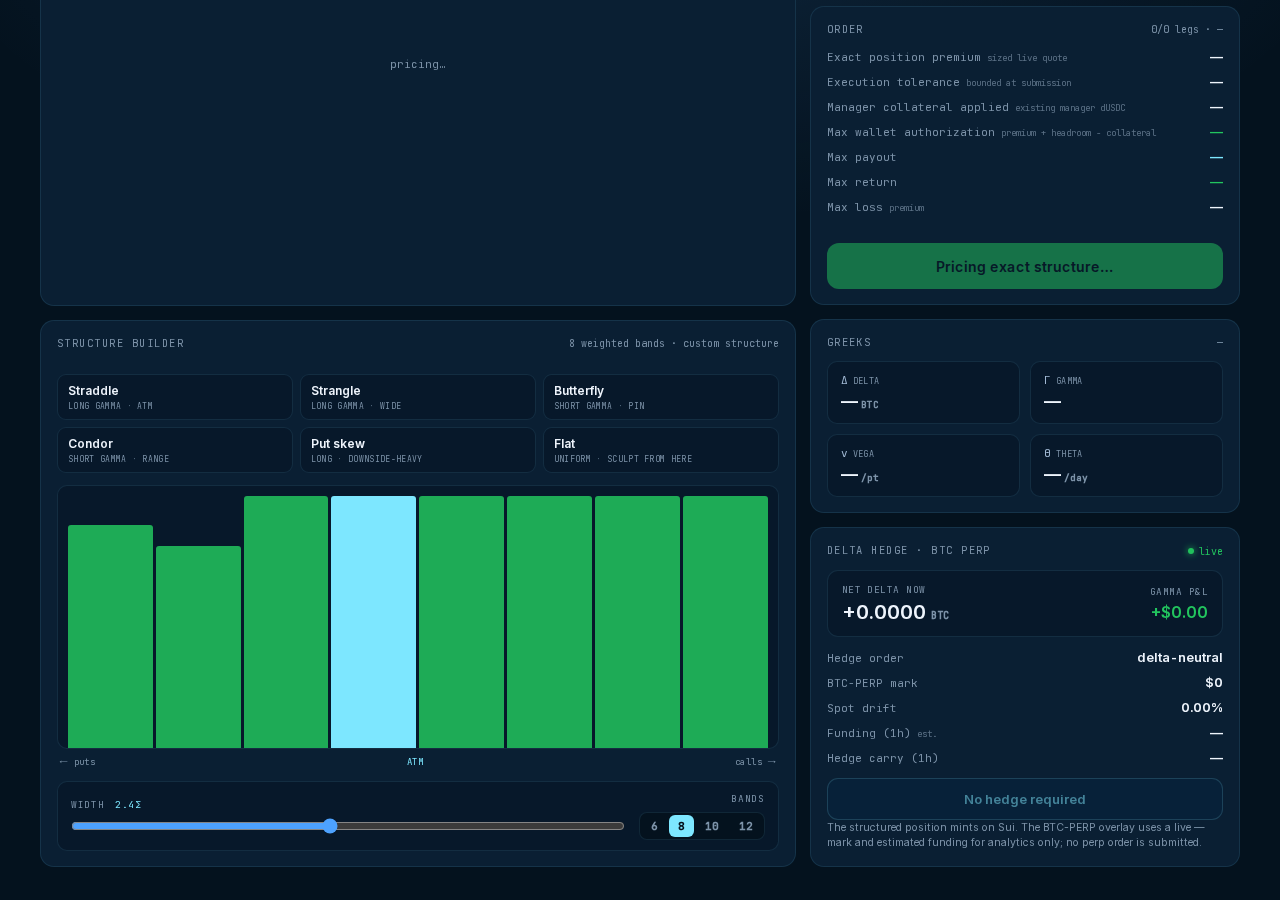Click the green live status dot
This screenshot has width=1280, height=900.
coord(1191,551)
